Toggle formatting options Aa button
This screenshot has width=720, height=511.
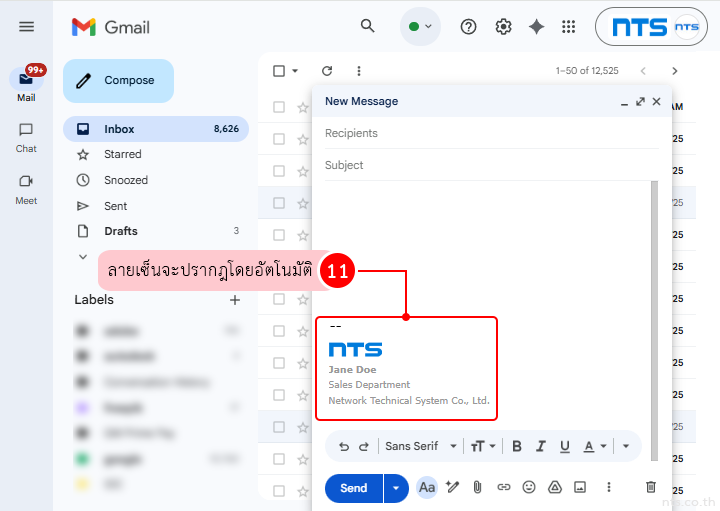click(x=427, y=487)
